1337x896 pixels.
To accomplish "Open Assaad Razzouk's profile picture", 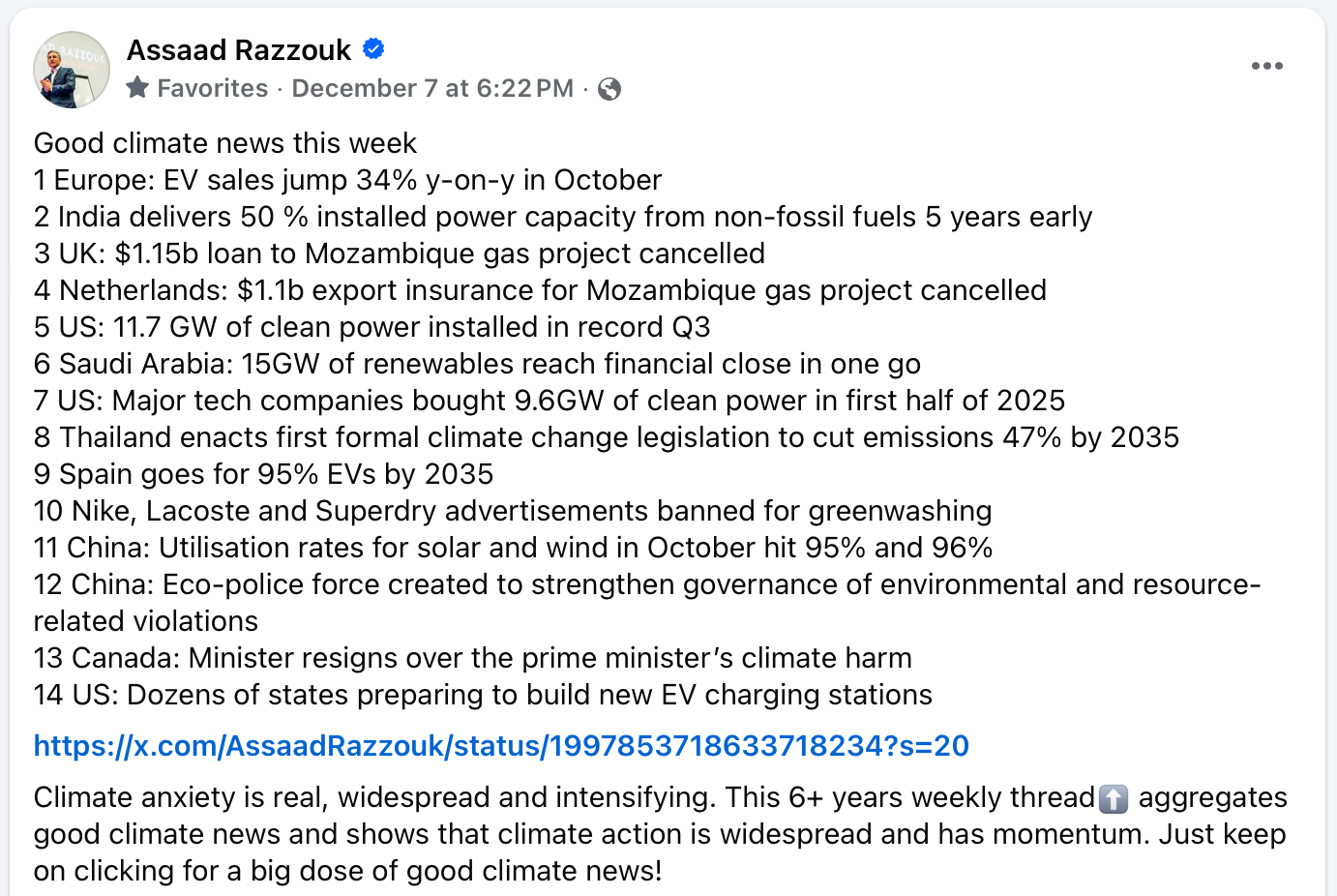I will (x=72, y=70).
